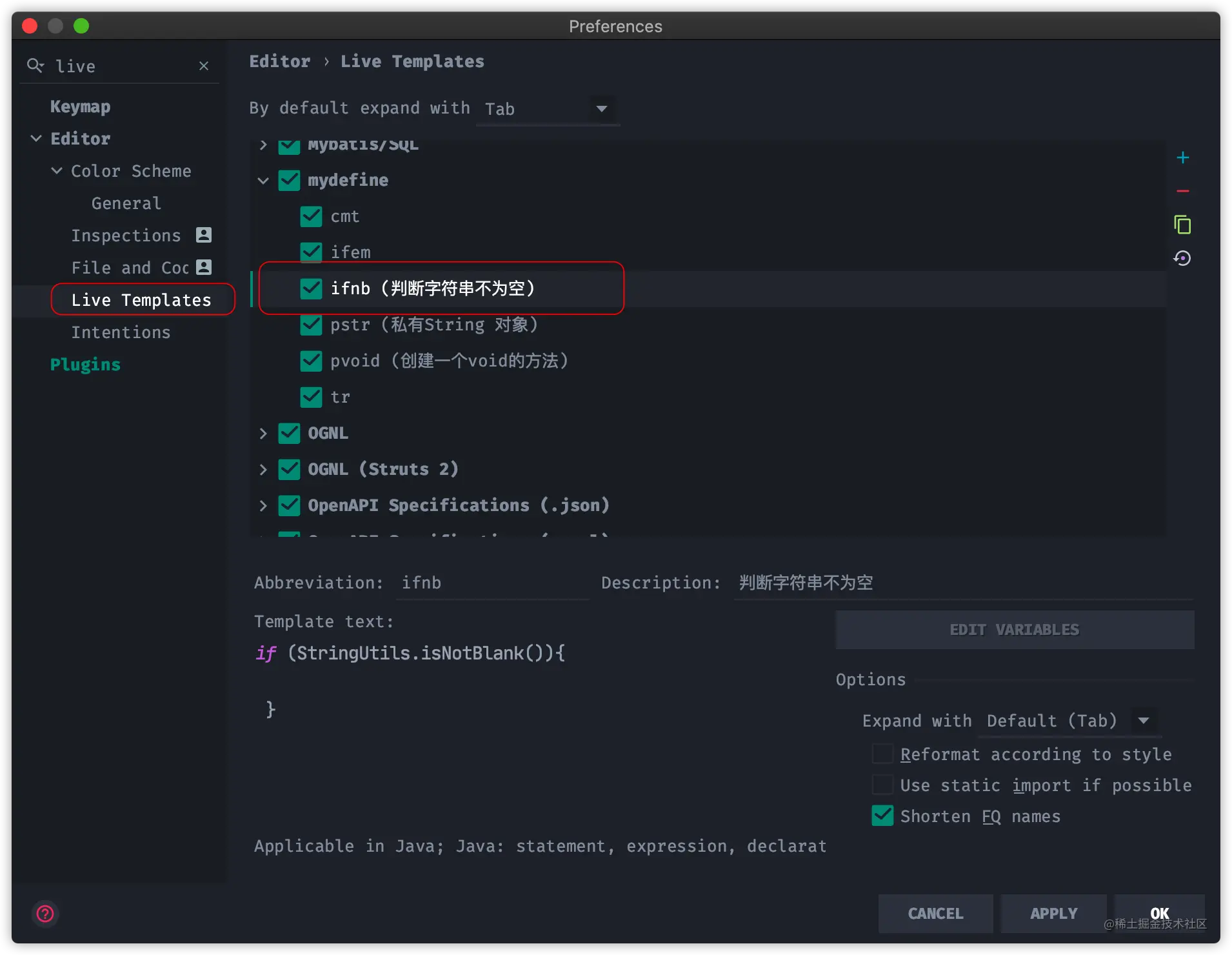Image resolution: width=1232 pixels, height=955 pixels.
Task: Click the settings search field
Action: (x=123, y=66)
